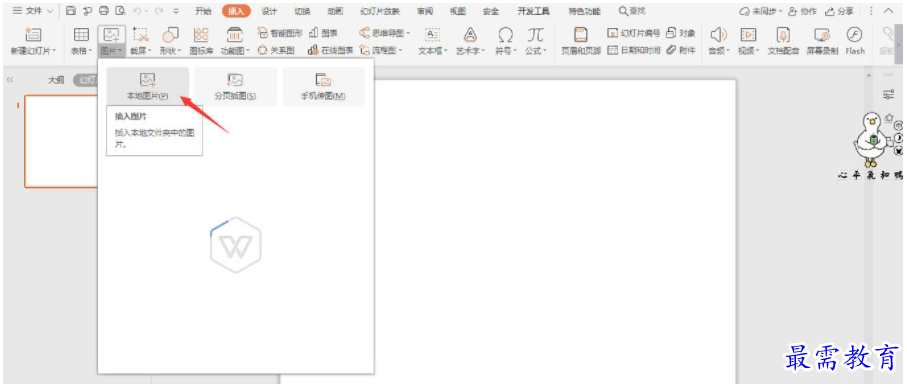Click the 公式 (Equation) pi icon

tap(536, 35)
